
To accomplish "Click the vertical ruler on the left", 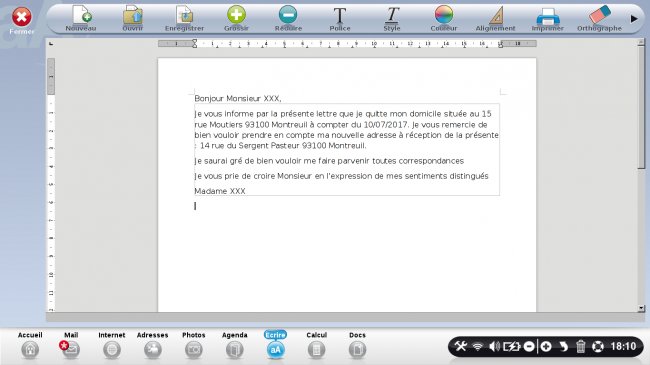I will (x=51, y=185).
